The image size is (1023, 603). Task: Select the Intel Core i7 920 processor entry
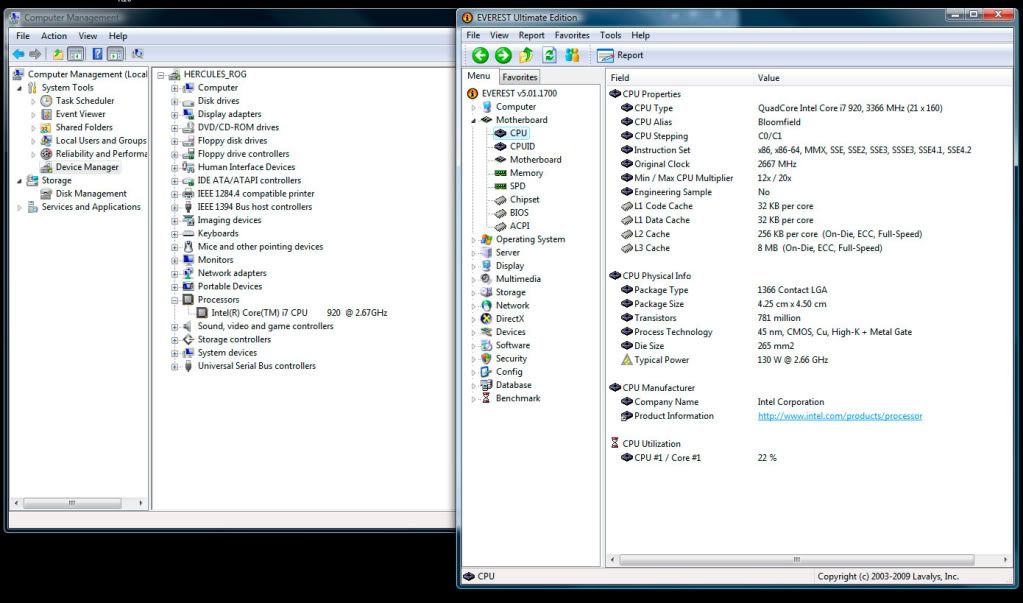(299, 313)
